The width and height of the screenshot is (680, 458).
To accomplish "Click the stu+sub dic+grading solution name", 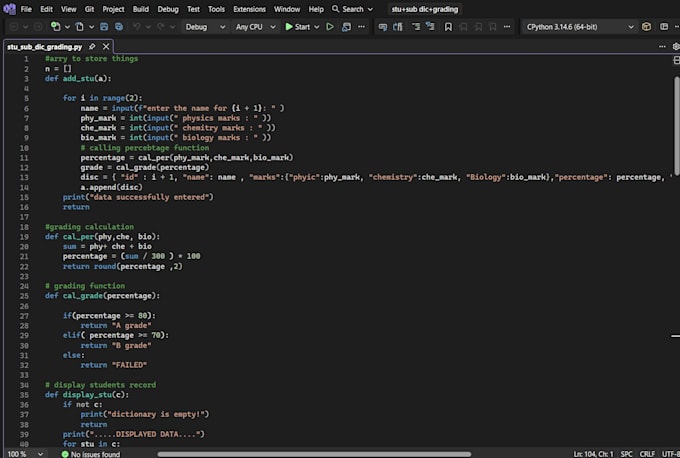I will tap(425, 9).
